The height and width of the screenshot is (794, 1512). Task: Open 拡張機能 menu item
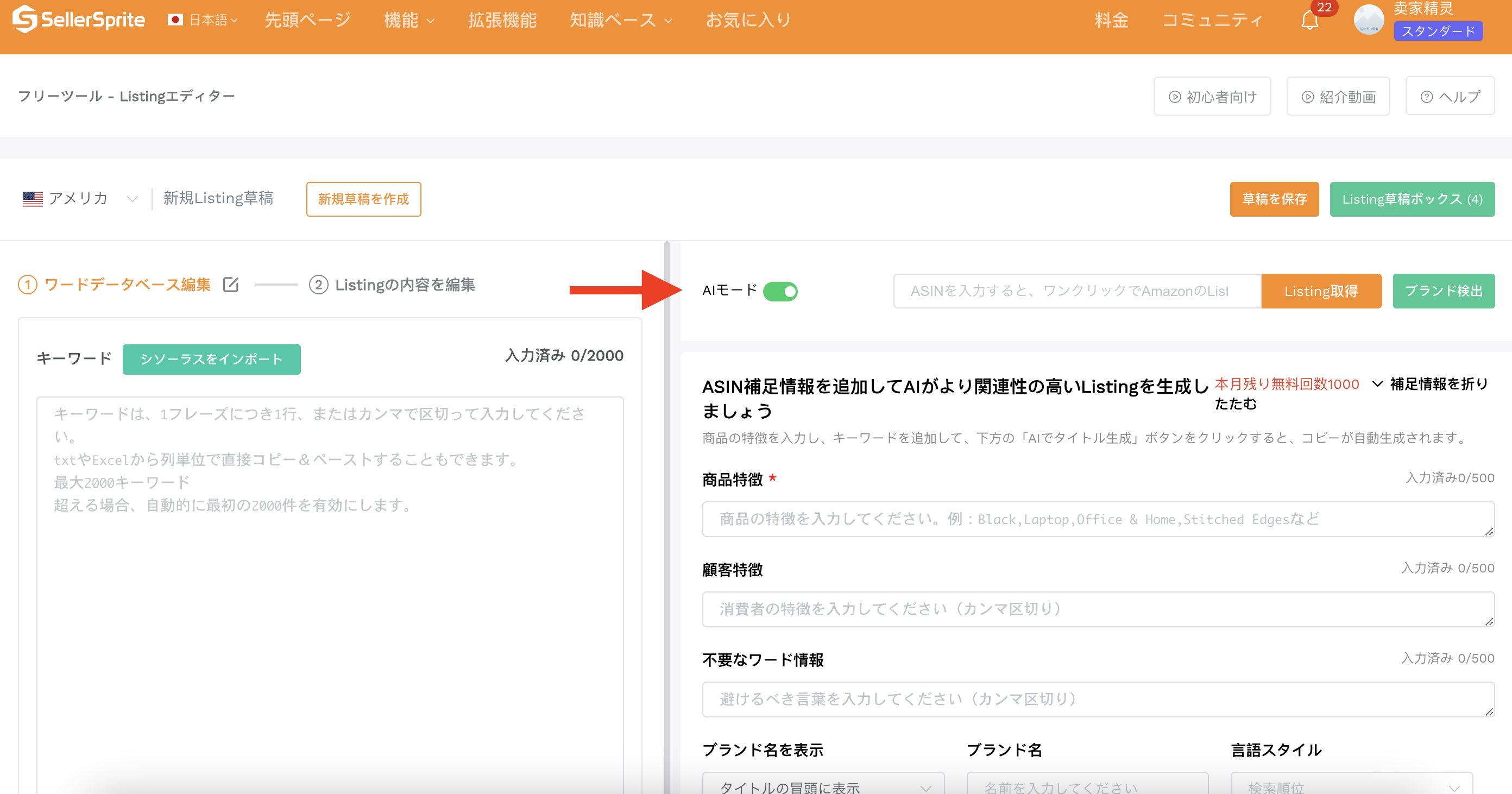tap(502, 20)
